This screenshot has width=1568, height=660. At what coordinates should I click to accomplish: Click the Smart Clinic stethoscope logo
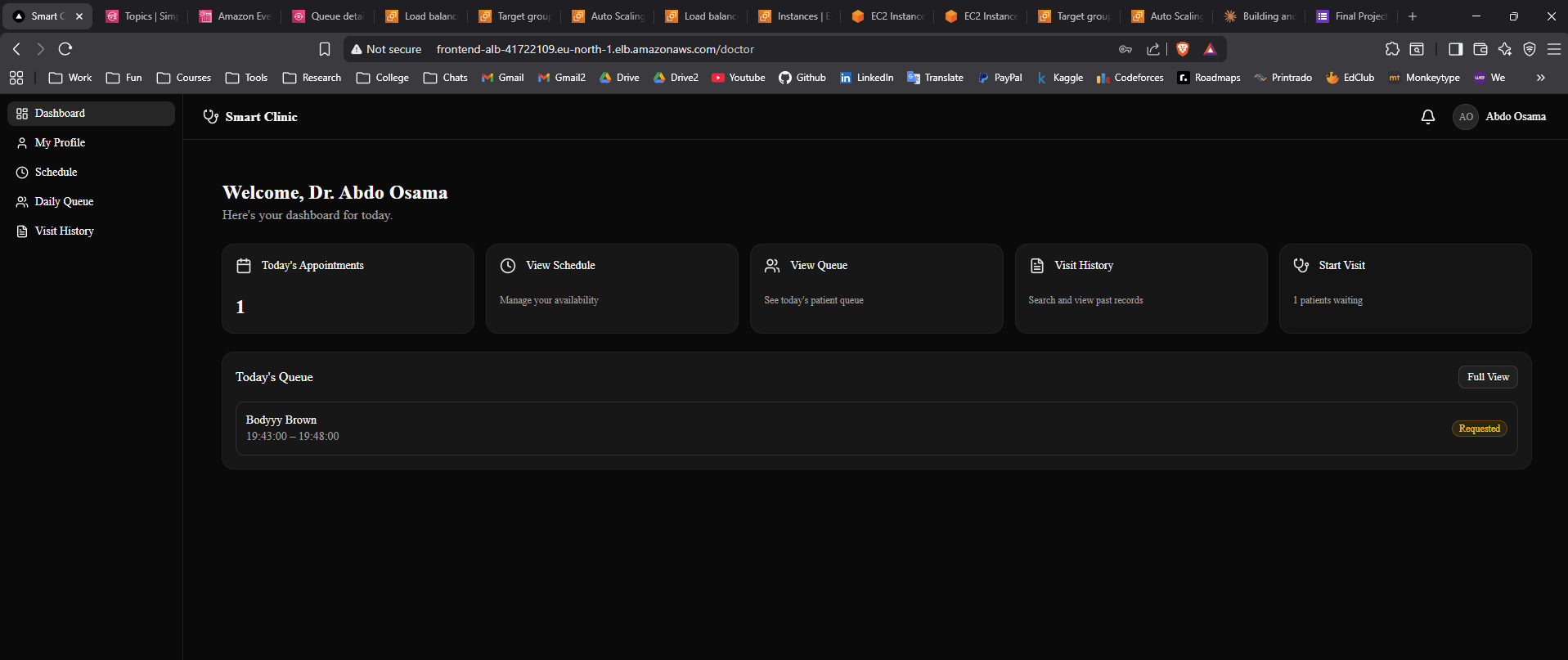(x=210, y=117)
